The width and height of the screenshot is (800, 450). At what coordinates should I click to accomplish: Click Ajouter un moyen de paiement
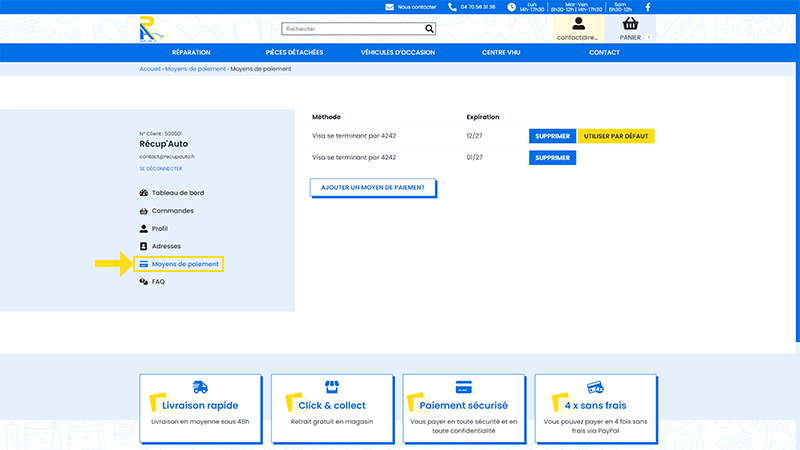tap(373, 187)
